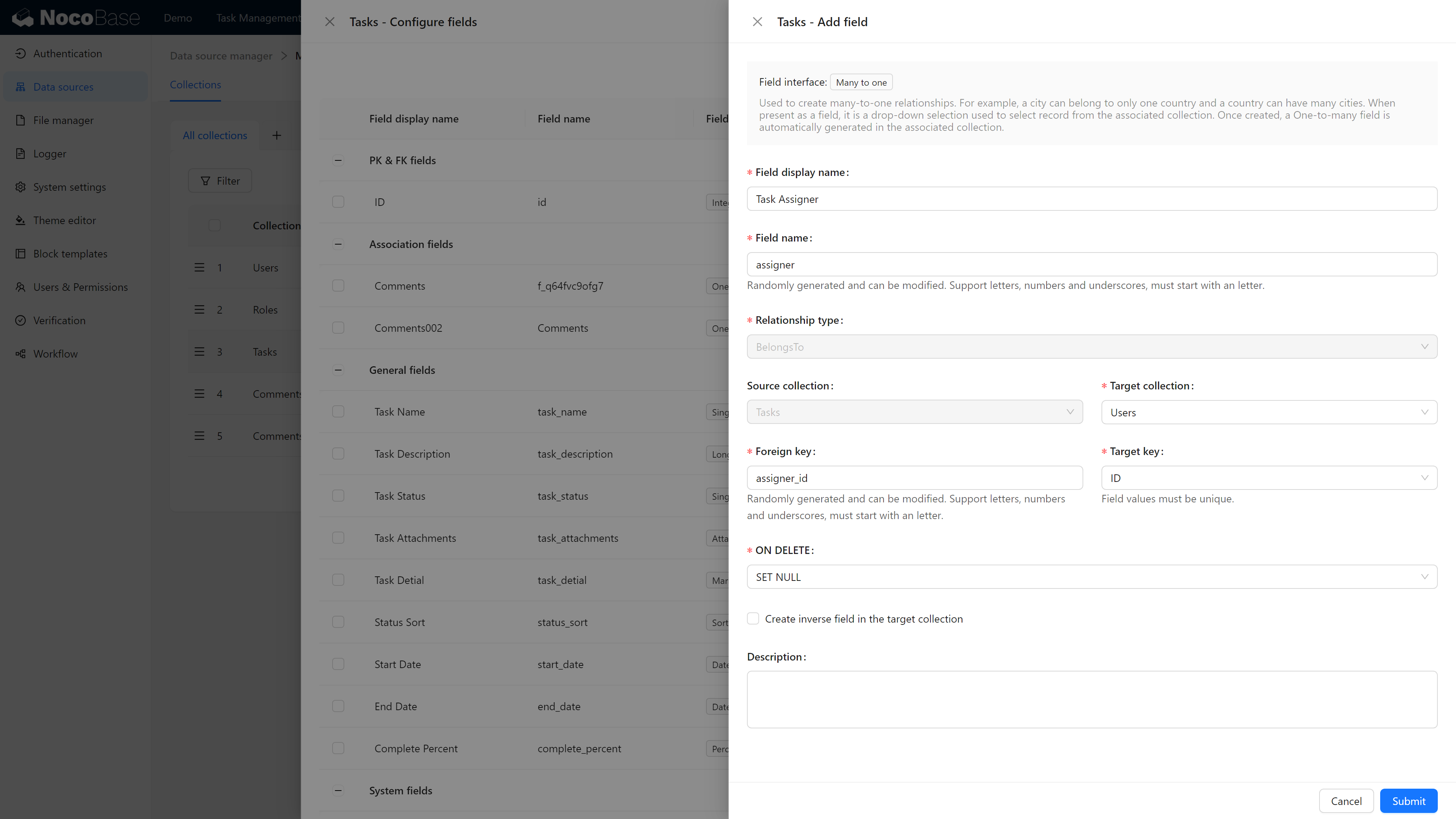
Task: Collapse the Association fields group
Action: [338, 244]
